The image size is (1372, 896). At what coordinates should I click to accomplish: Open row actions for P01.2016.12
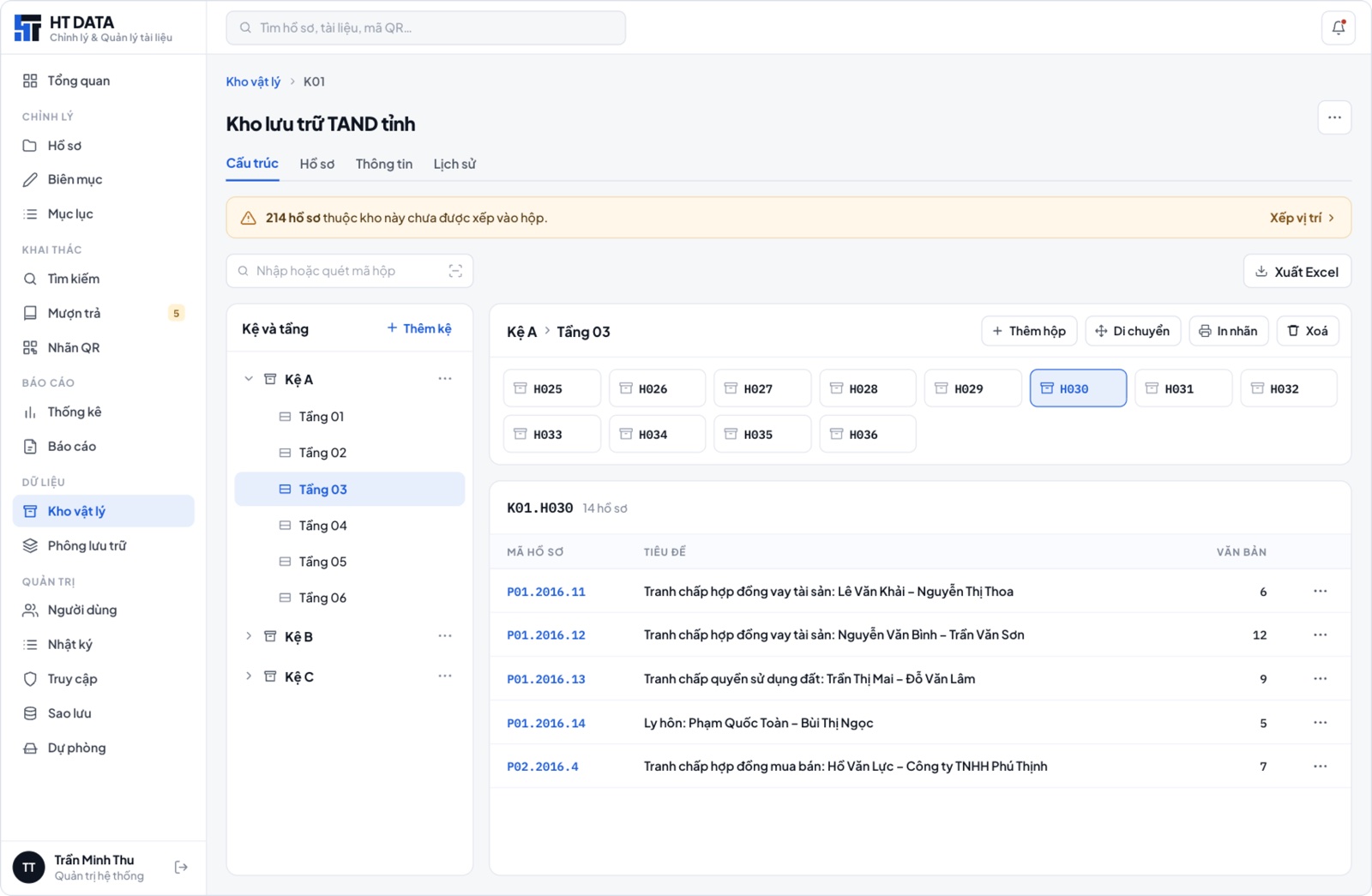tap(1320, 635)
